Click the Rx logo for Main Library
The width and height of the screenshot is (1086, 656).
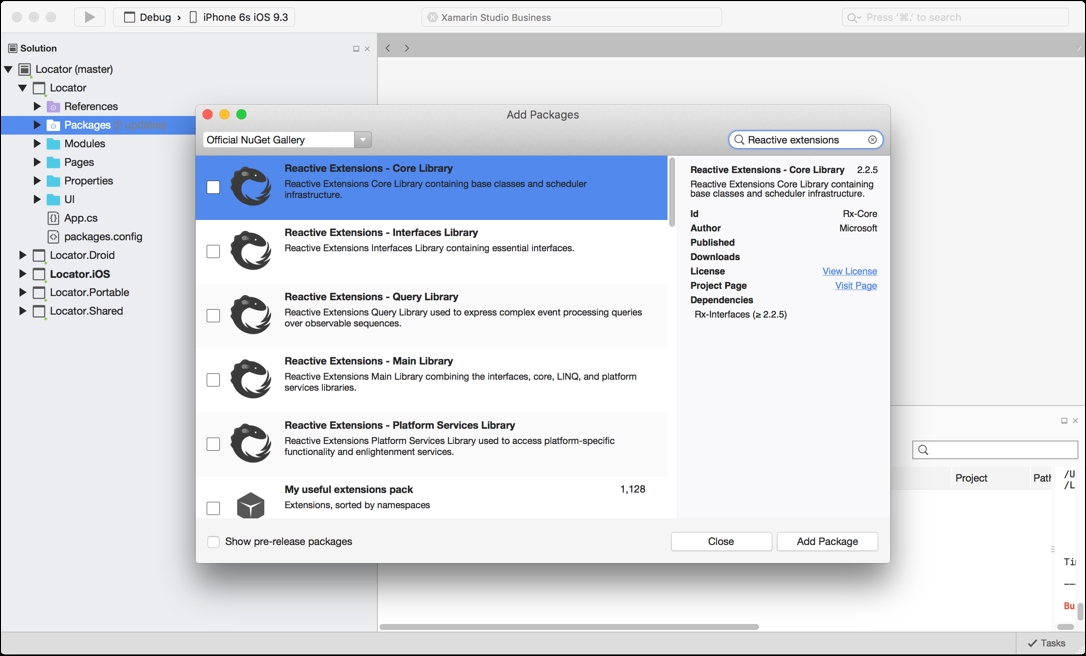tap(251, 379)
